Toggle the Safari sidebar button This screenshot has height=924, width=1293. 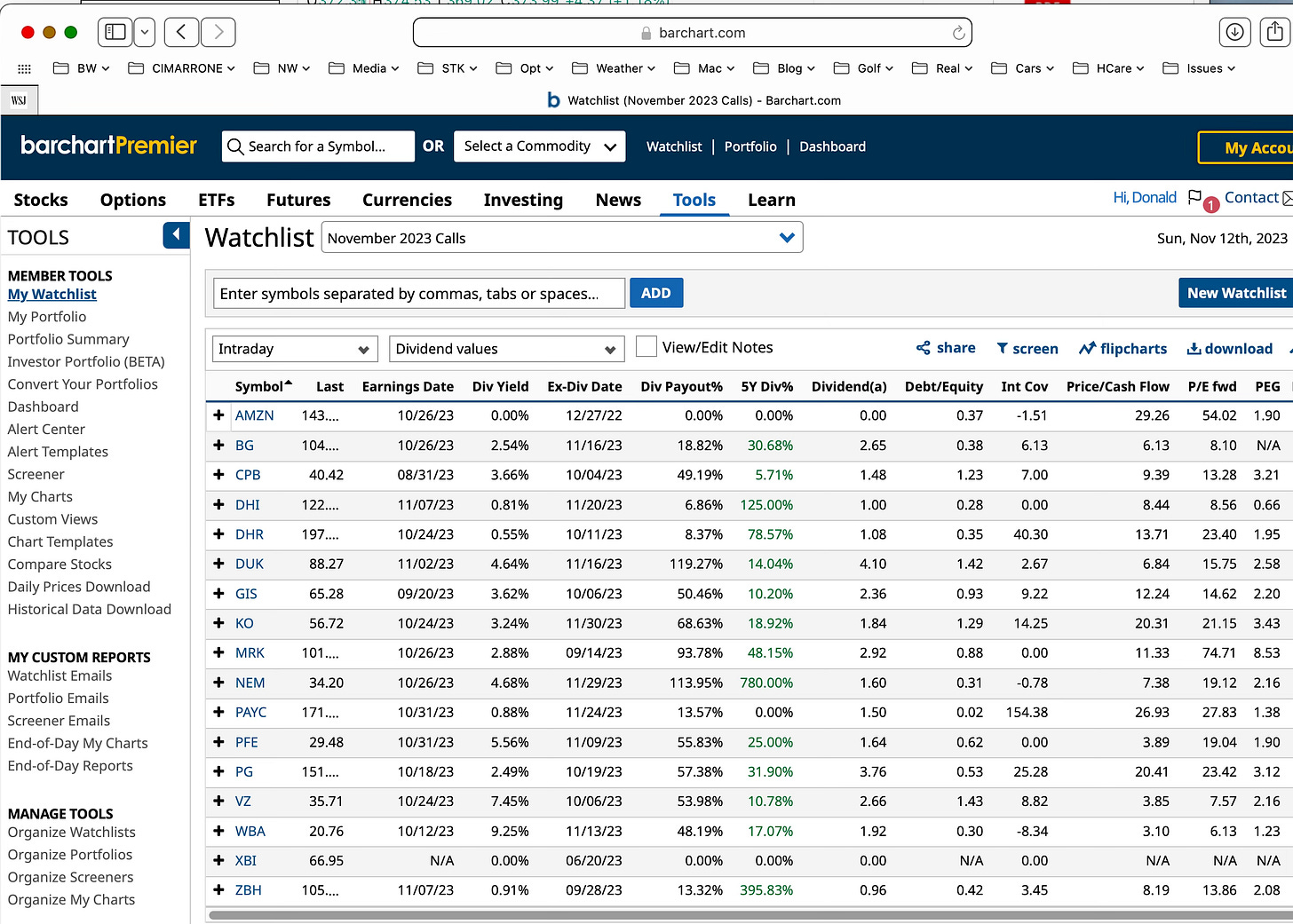[x=115, y=32]
